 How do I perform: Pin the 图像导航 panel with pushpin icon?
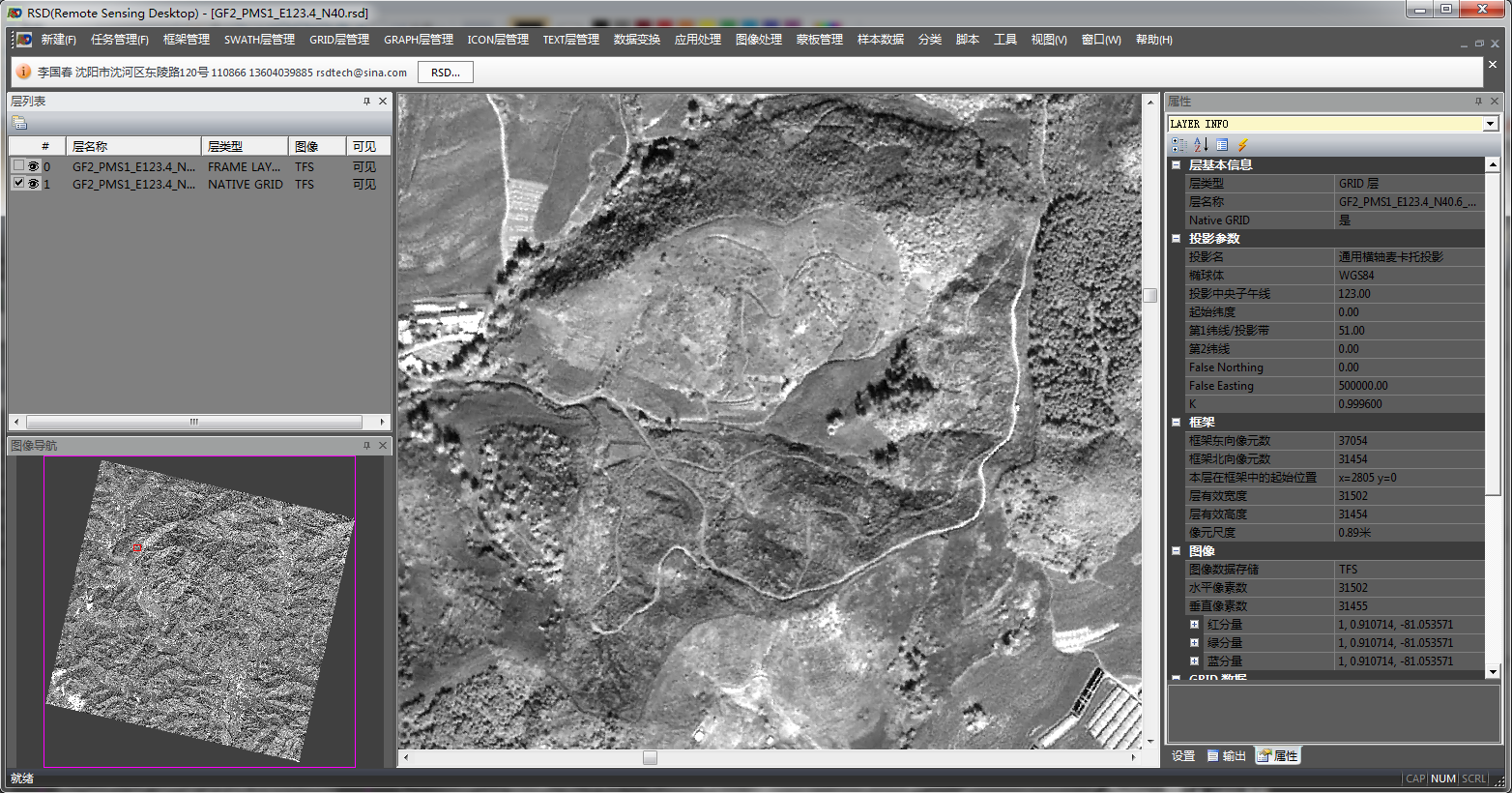click(366, 445)
